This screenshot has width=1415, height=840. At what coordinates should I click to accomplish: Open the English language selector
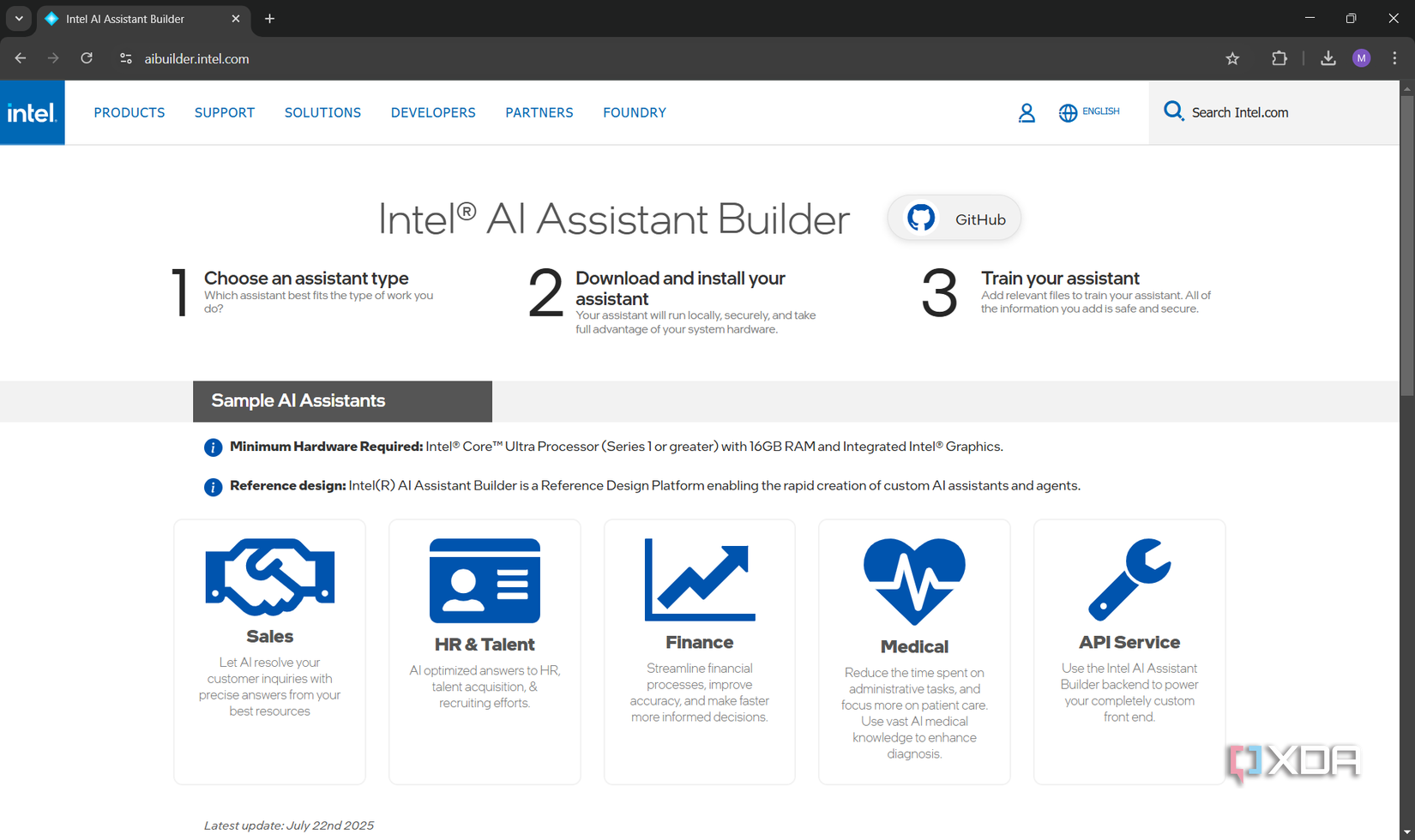pyautogui.click(x=1089, y=112)
